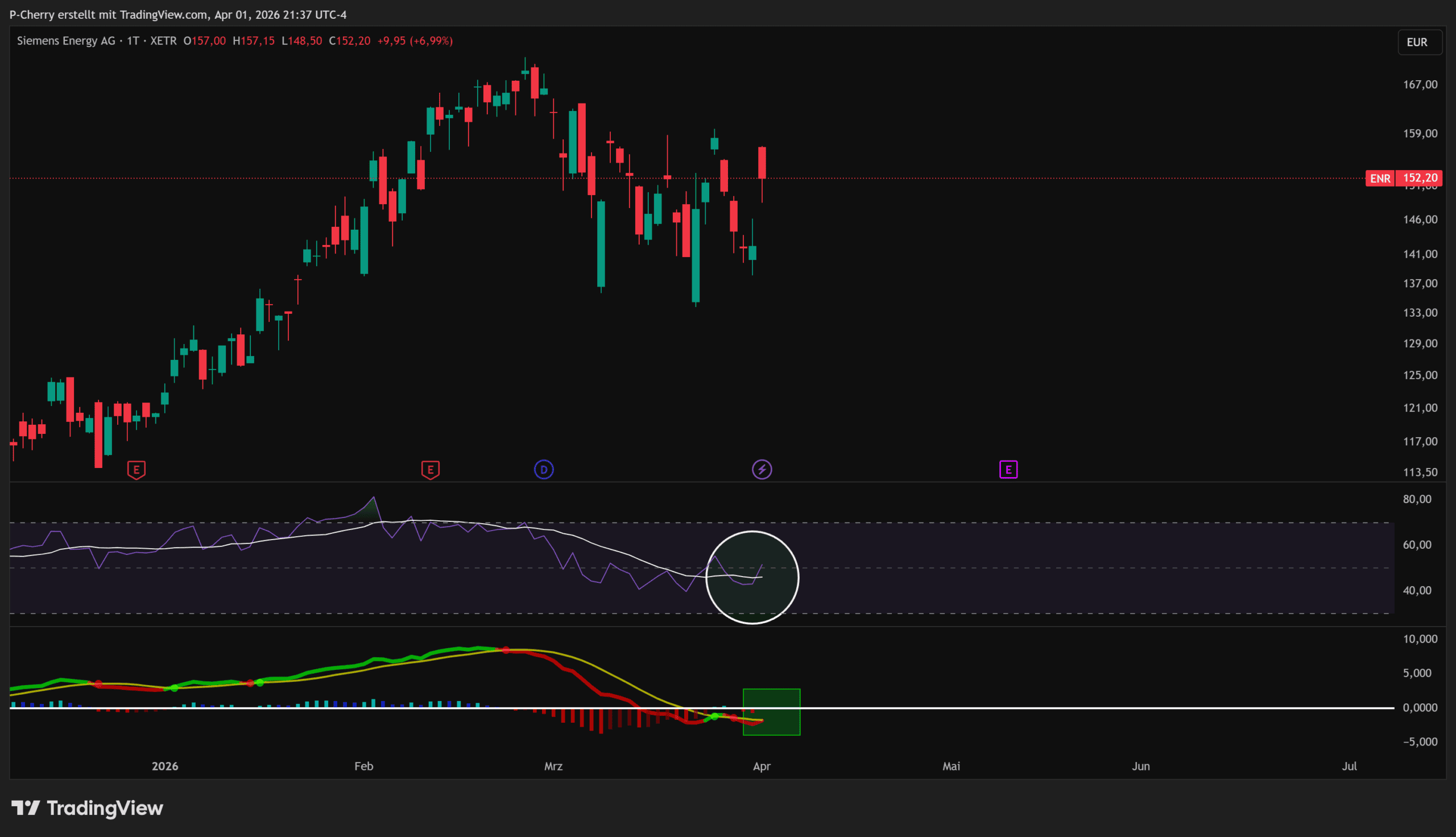This screenshot has height=837, width=1456.
Task: Click the red ENR ticker price tag
Action: point(1380,178)
